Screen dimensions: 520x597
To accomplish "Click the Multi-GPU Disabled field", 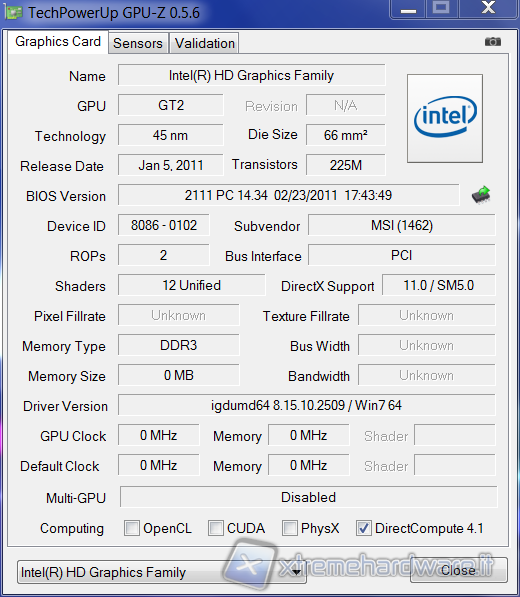I will click(308, 497).
